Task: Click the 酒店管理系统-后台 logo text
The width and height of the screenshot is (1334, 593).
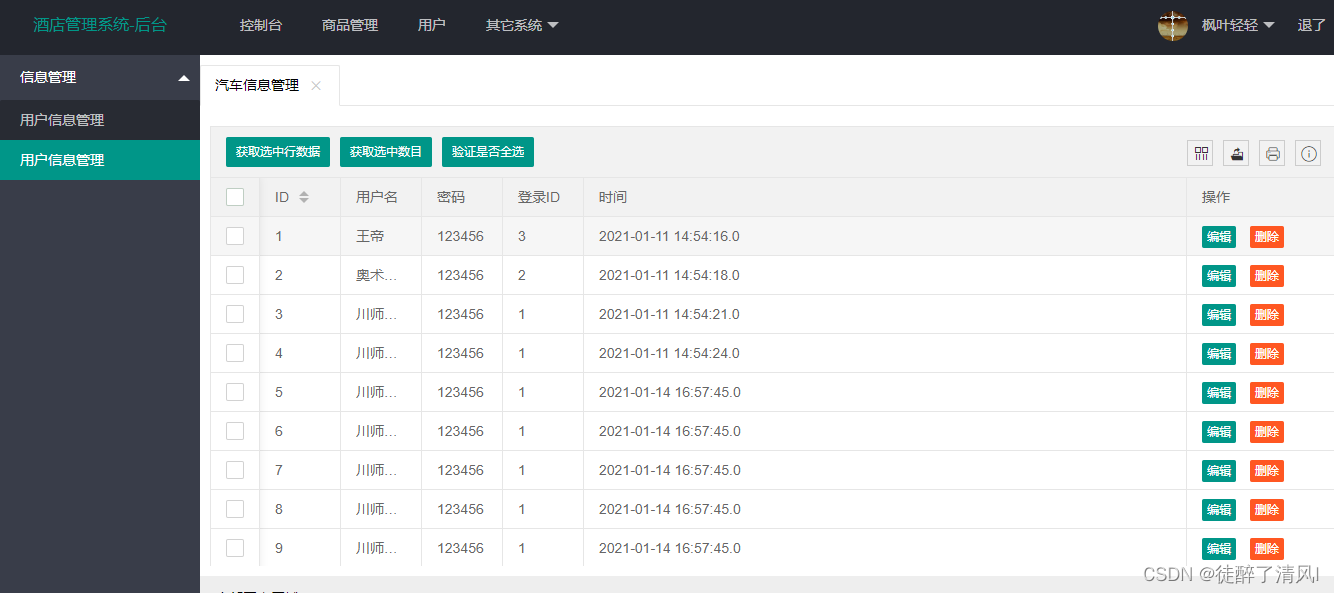Action: 100,25
